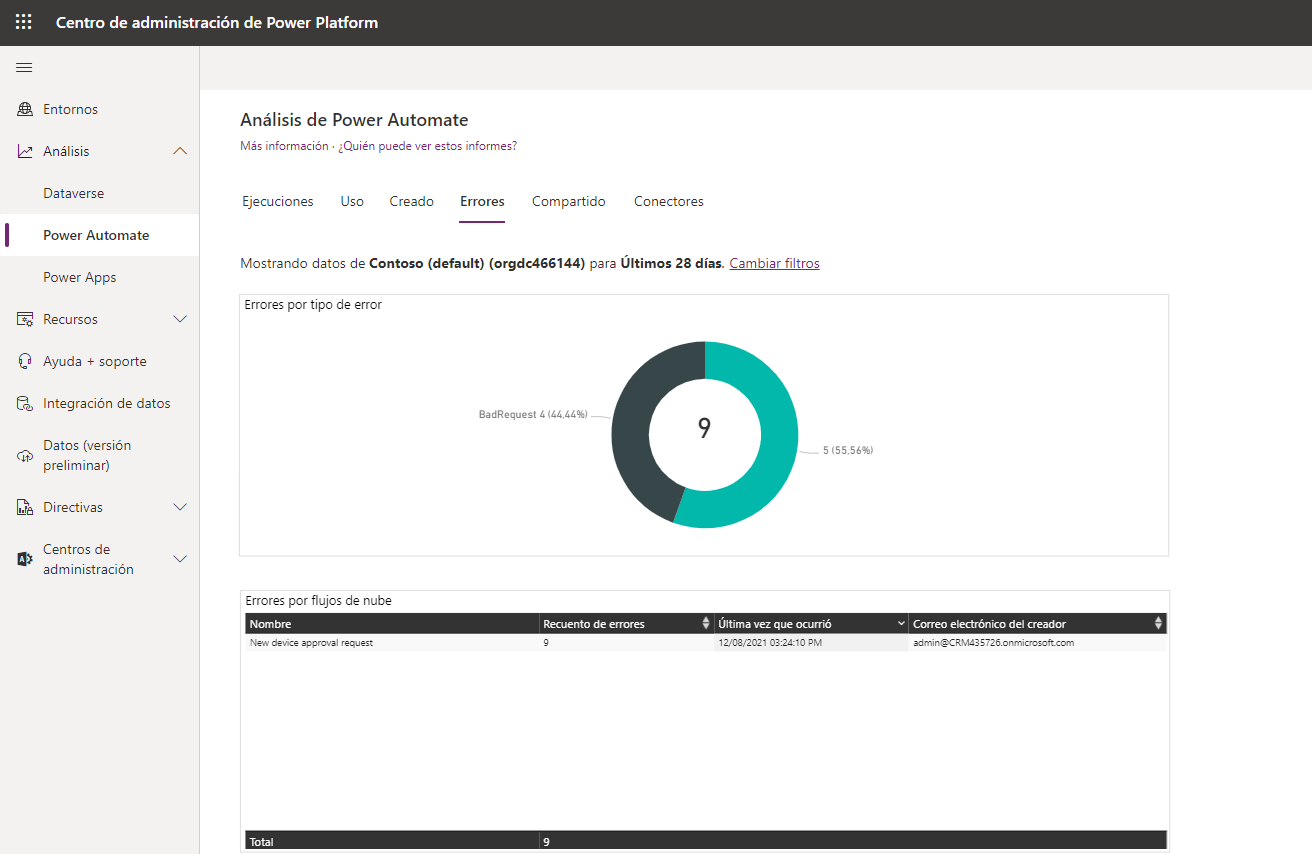Image resolution: width=1312 pixels, height=854 pixels.
Task: Click the Análisis chart icon
Action: point(25,151)
